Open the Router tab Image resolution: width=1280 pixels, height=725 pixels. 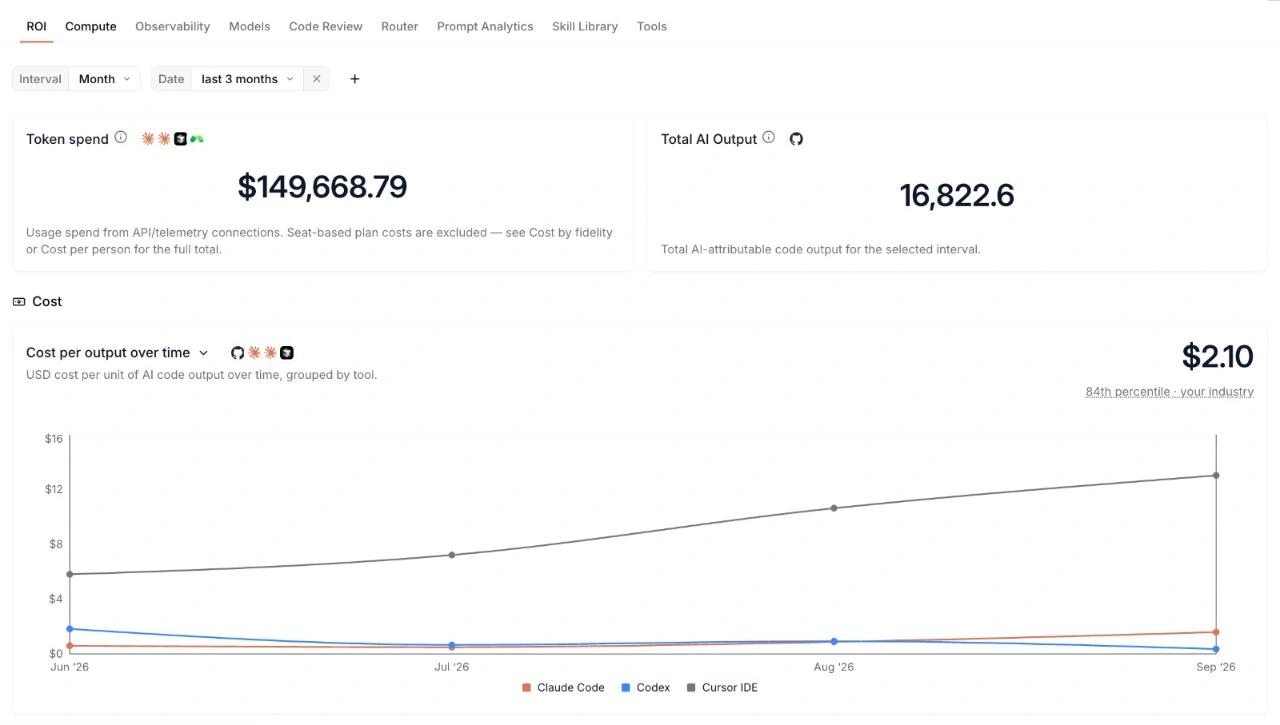point(399,26)
